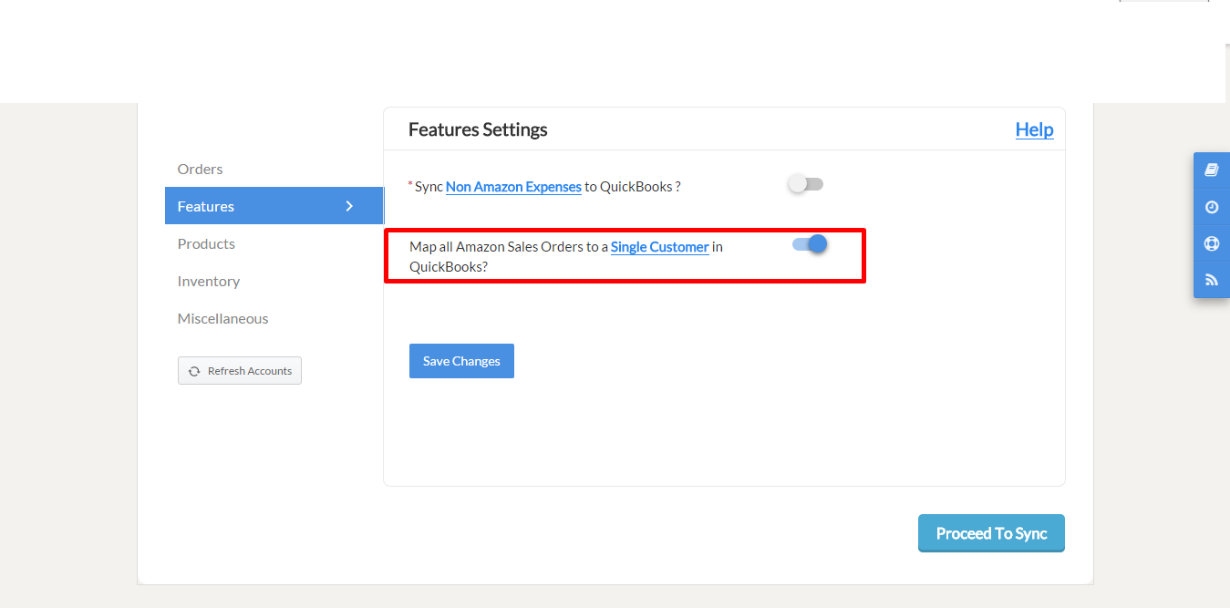Open the Miscellaneous settings section

pos(223,319)
